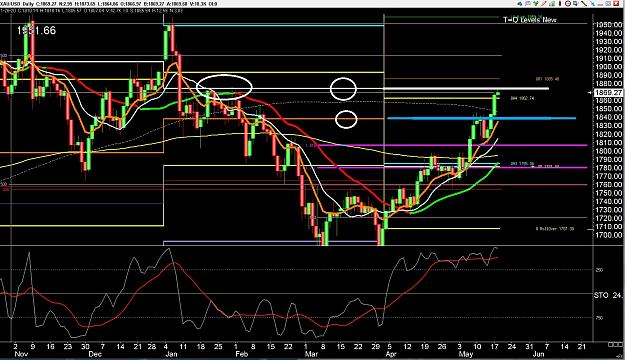The width and height of the screenshot is (625, 360).
Task: Activate the crosshair target icon
Action: tap(568, 4)
